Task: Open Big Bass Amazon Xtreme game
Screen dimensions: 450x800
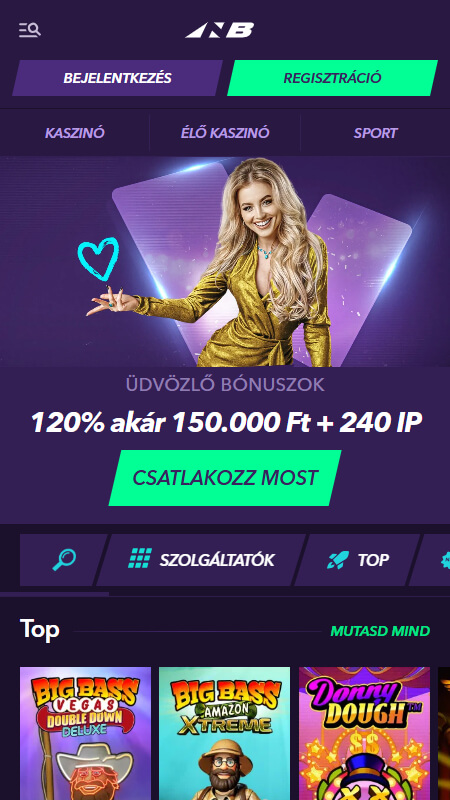Action: point(224,733)
